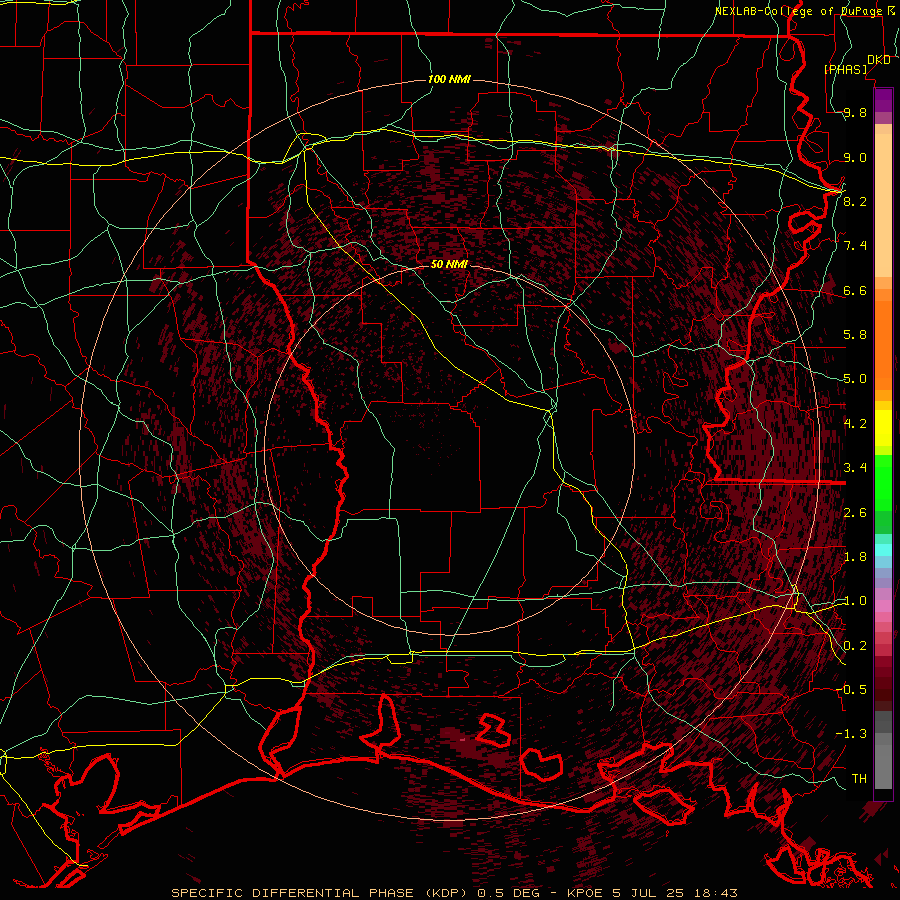Click the 7.4 value on the scale
The height and width of the screenshot is (900, 900).
(855, 246)
